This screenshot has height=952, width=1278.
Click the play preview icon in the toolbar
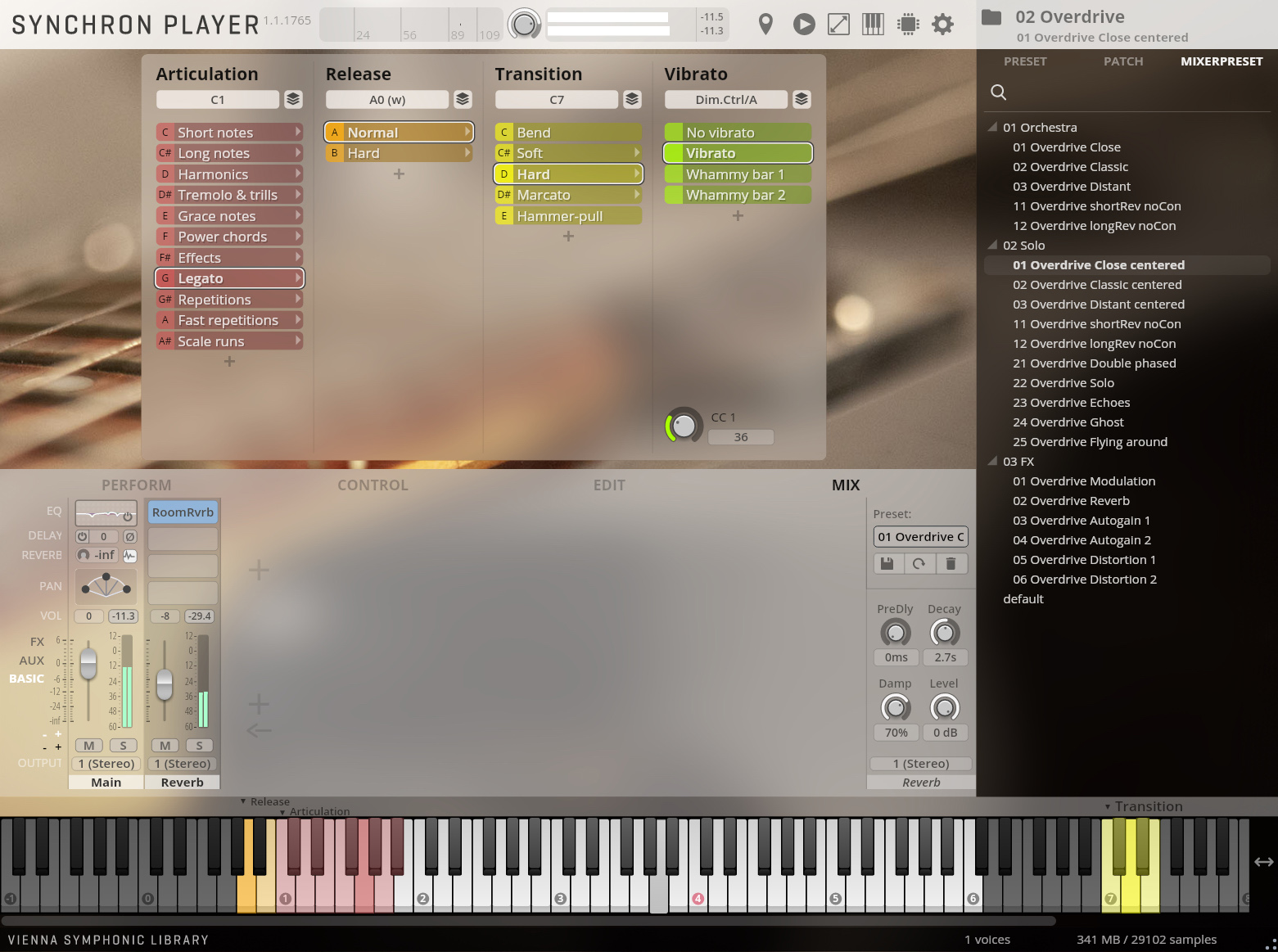tap(803, 24)
